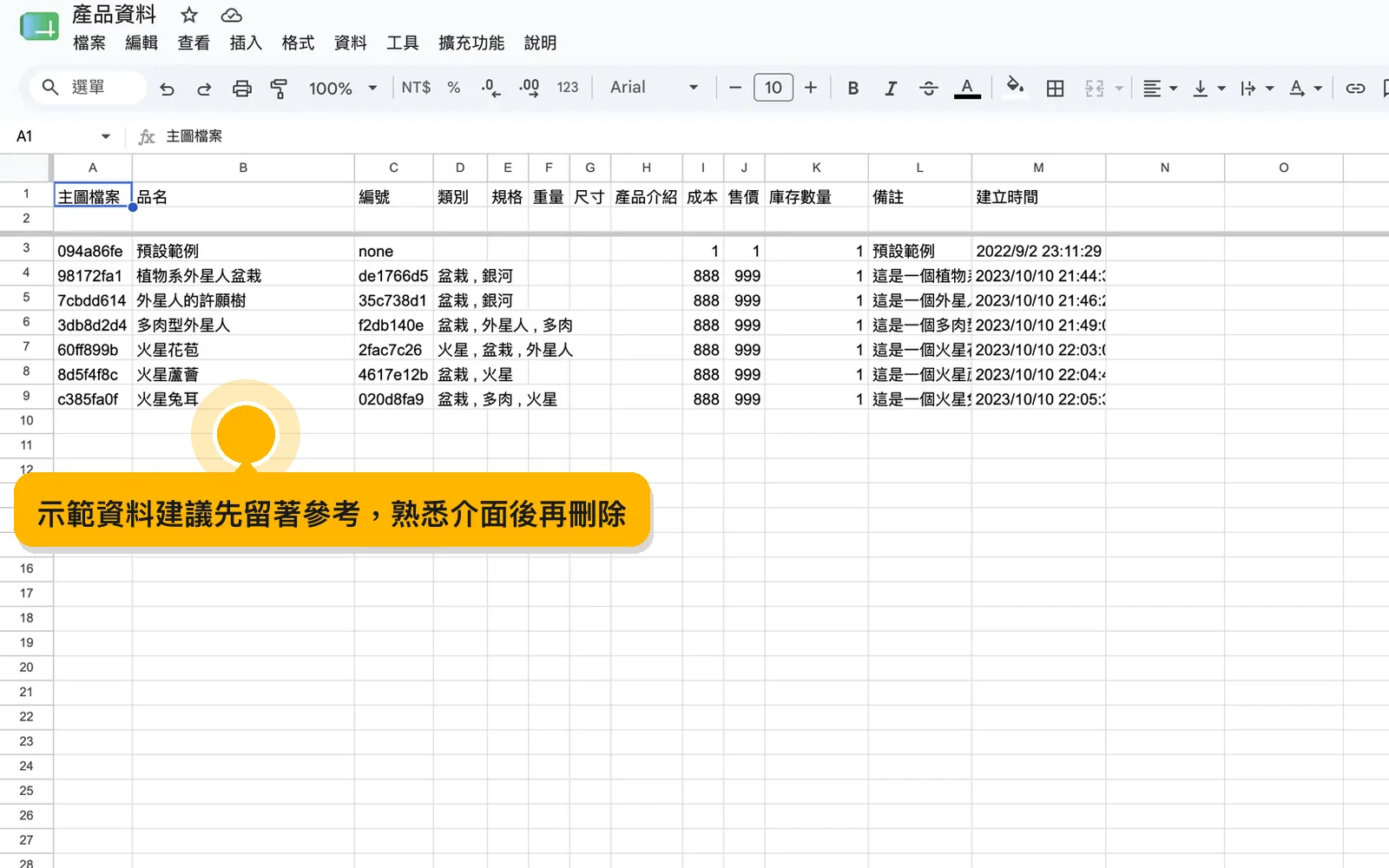Format as percent
The image size is (1389, 868).
pos(453,88)
